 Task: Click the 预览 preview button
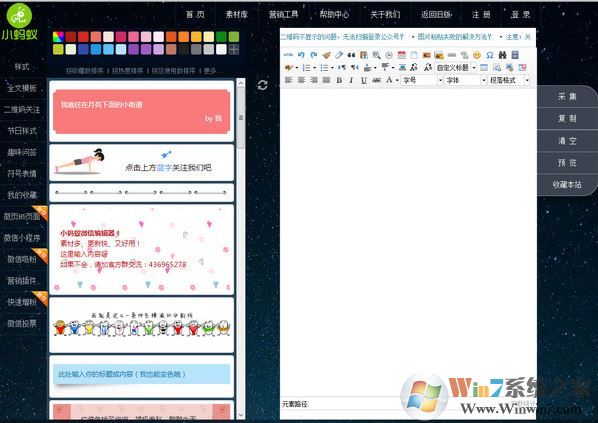567,163
